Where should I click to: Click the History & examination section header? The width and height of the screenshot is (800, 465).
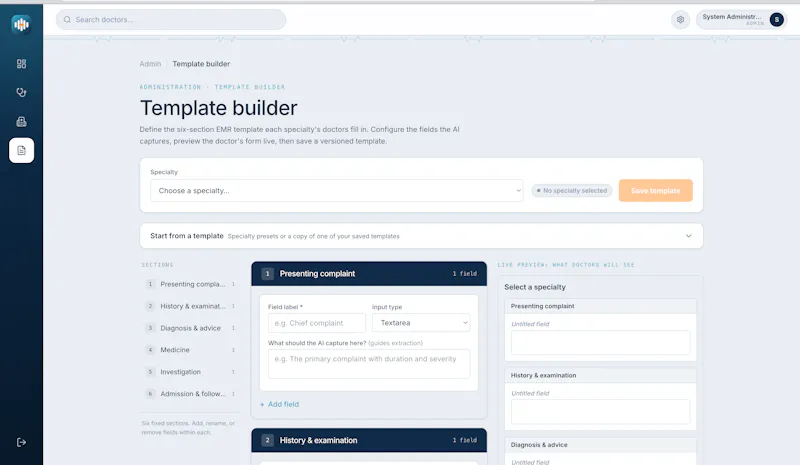369,440
